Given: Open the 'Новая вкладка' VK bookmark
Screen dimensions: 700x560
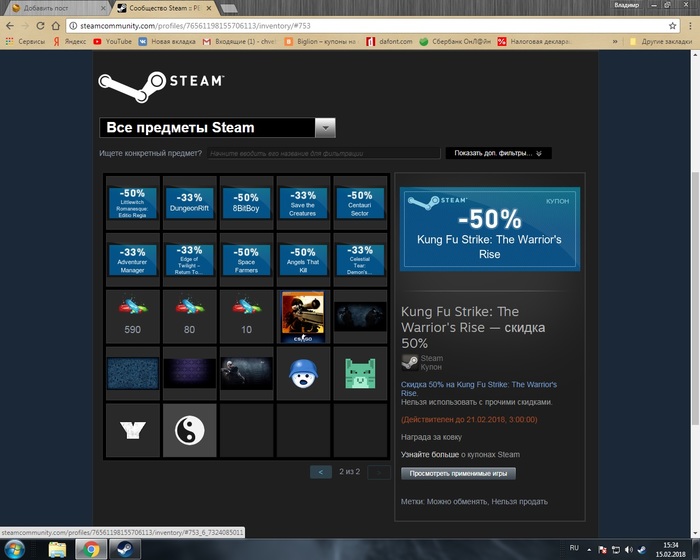Looking at the screenshot, I should (x=167, y=42).
